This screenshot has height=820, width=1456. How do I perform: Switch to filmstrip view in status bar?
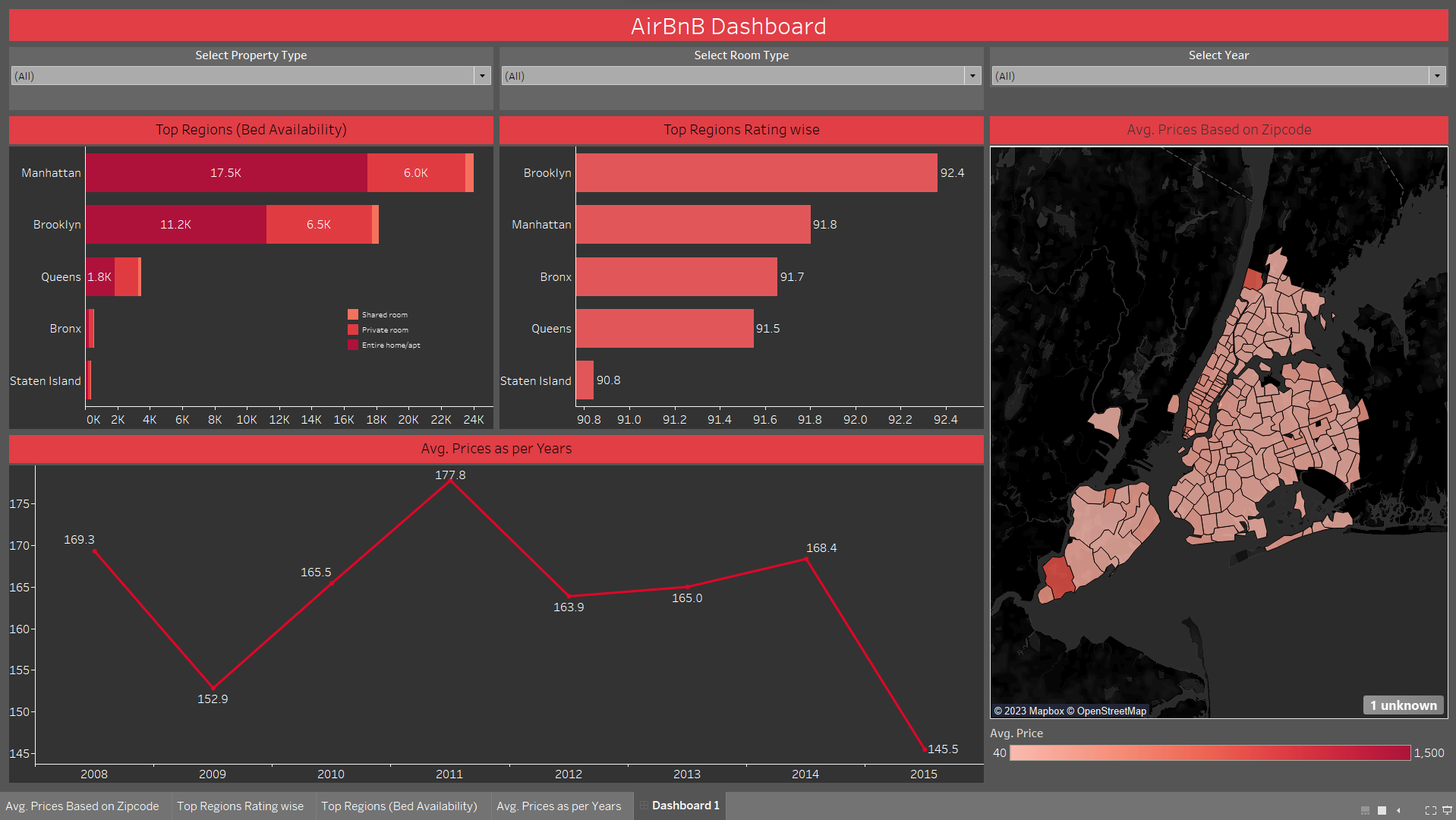1365,810
